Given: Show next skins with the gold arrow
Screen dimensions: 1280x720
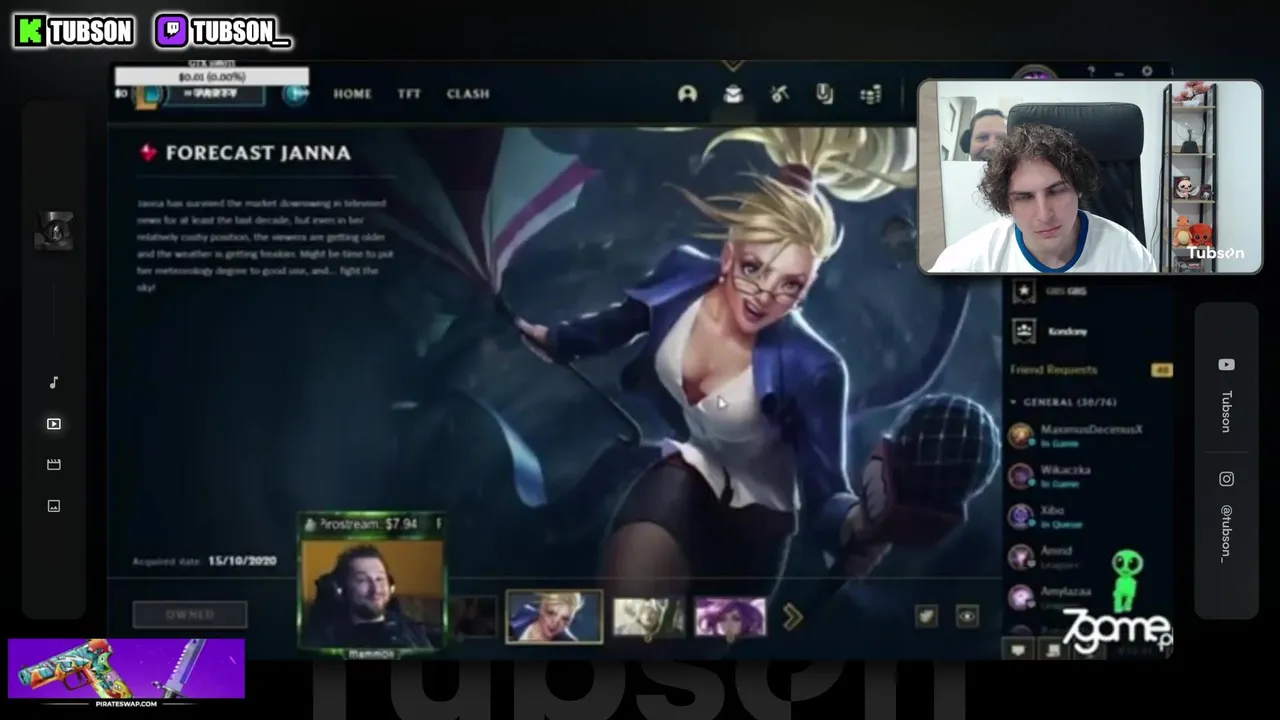Looking at the screenshot, I should tap(792, 617).
